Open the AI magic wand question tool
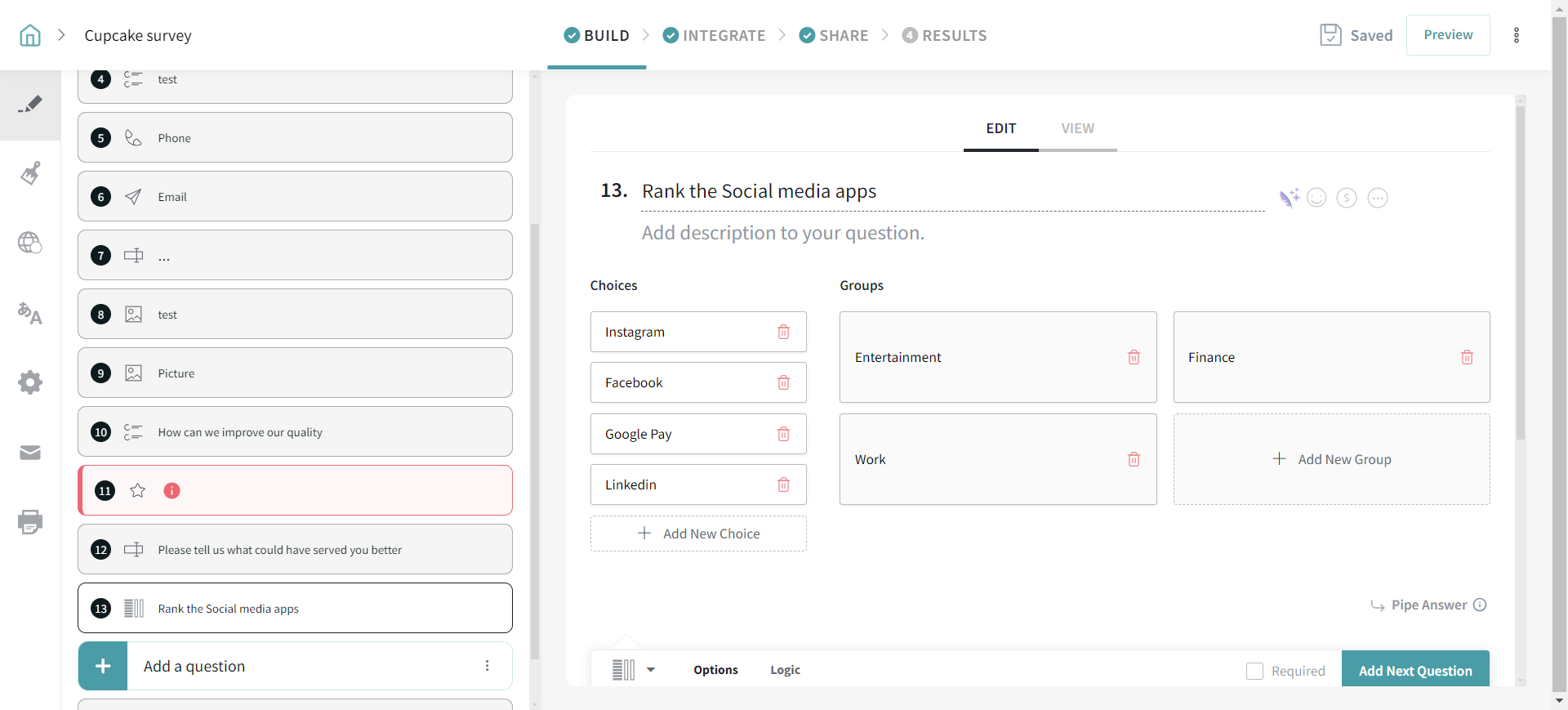The image size is (1568, 710). tap(1289, 198)
